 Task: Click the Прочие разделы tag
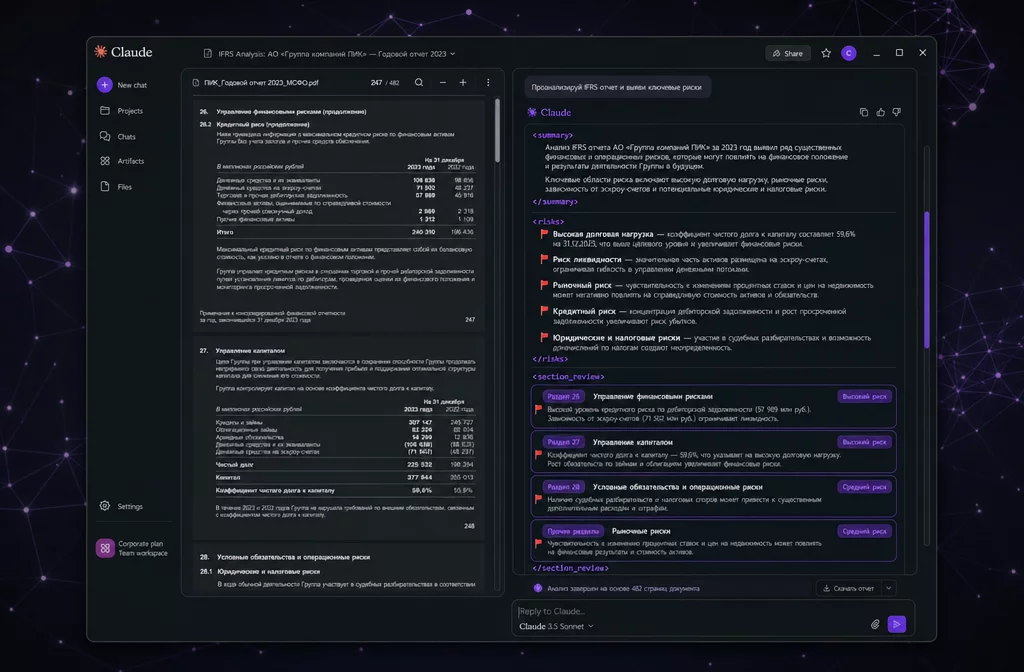click(x=573, y=531)
